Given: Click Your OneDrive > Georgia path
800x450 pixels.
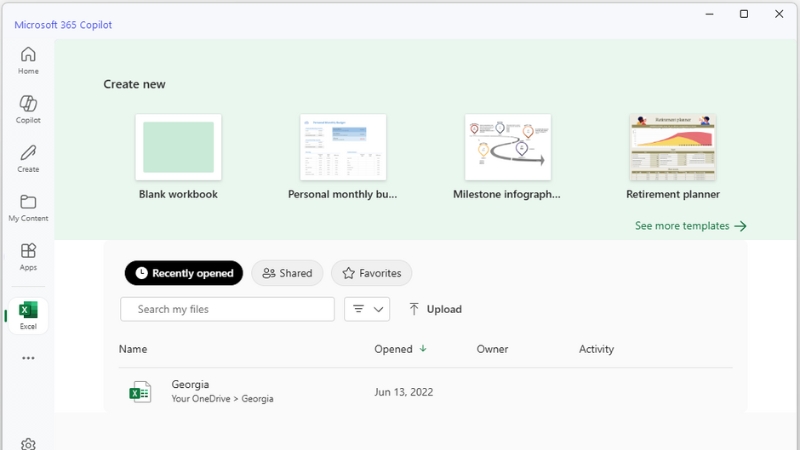Looking at the screenshot, I should [x=222, y=398].
